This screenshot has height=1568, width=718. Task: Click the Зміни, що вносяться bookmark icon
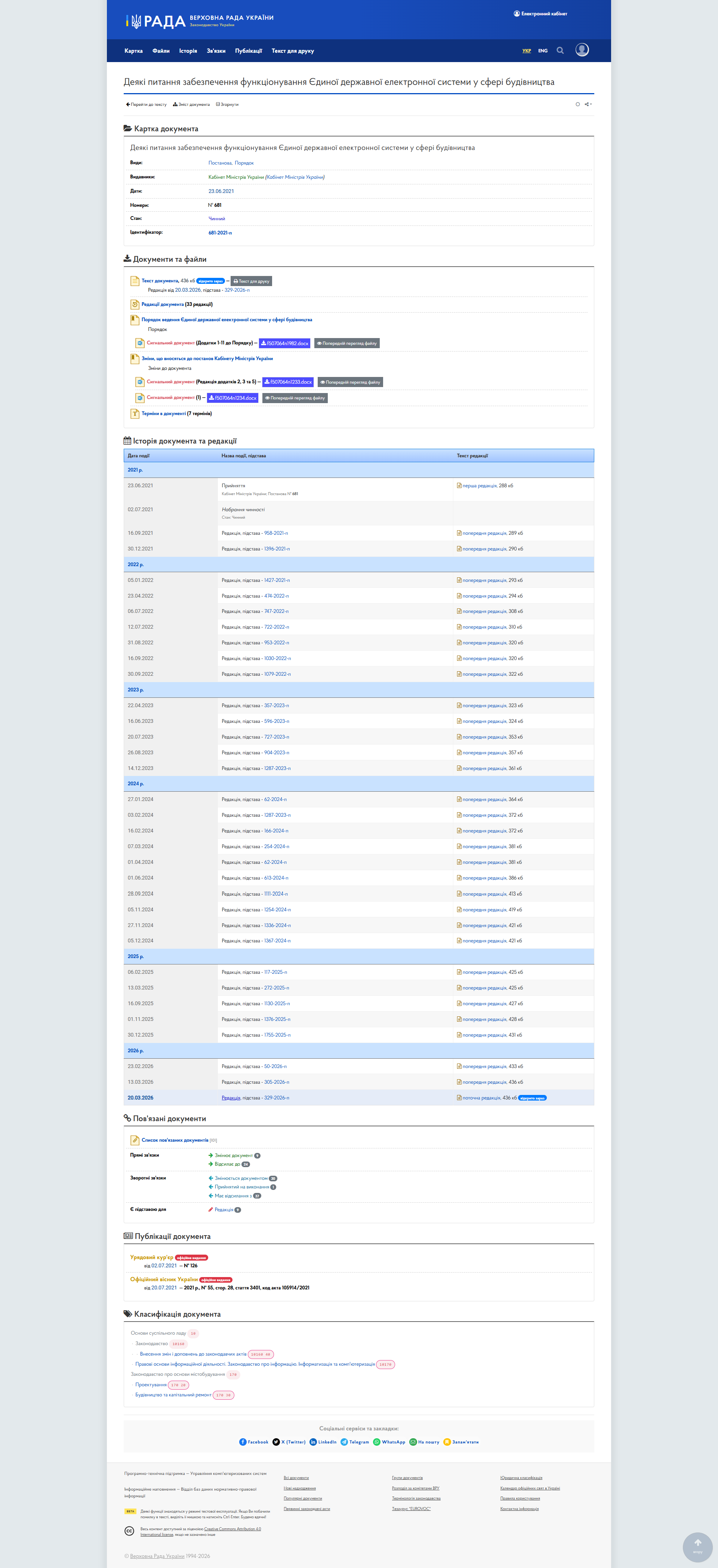click(135, 359)
